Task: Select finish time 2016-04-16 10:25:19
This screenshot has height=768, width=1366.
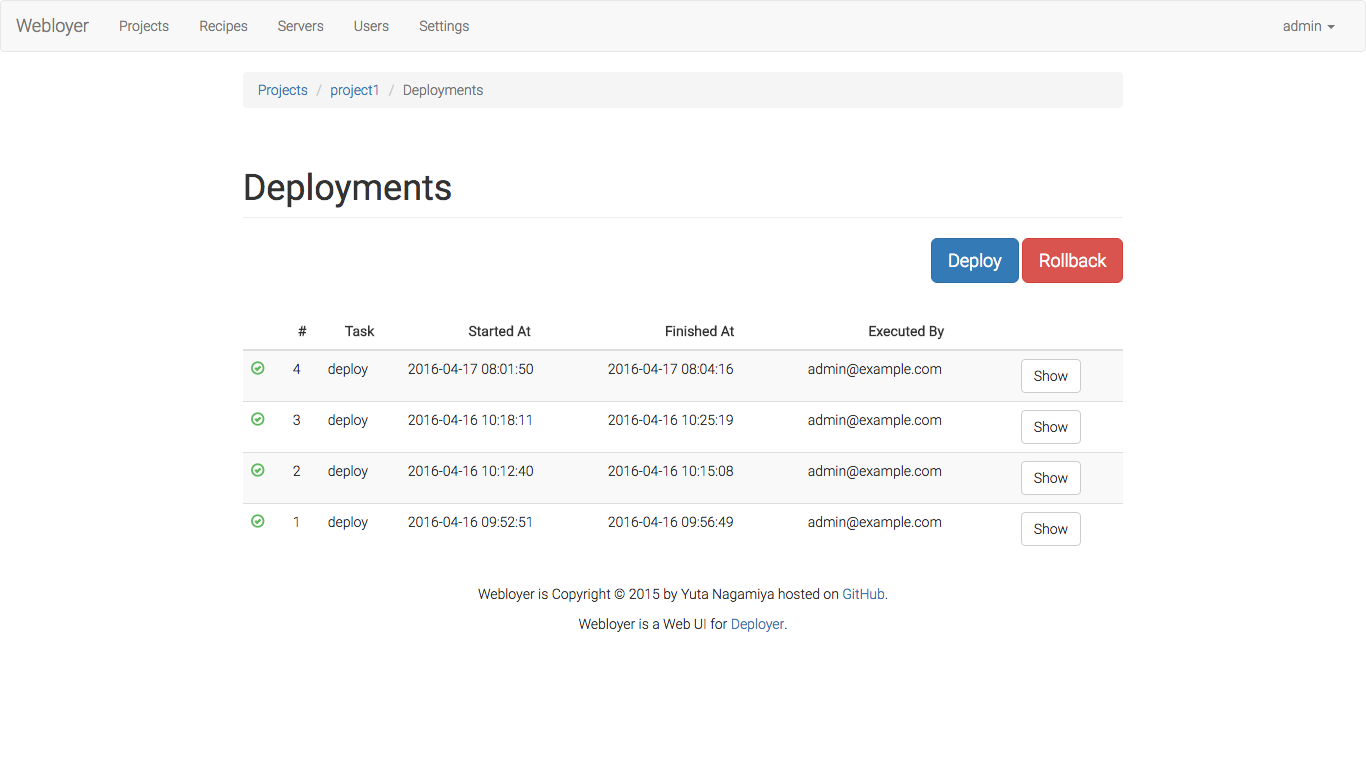Action: click(671, 420)
